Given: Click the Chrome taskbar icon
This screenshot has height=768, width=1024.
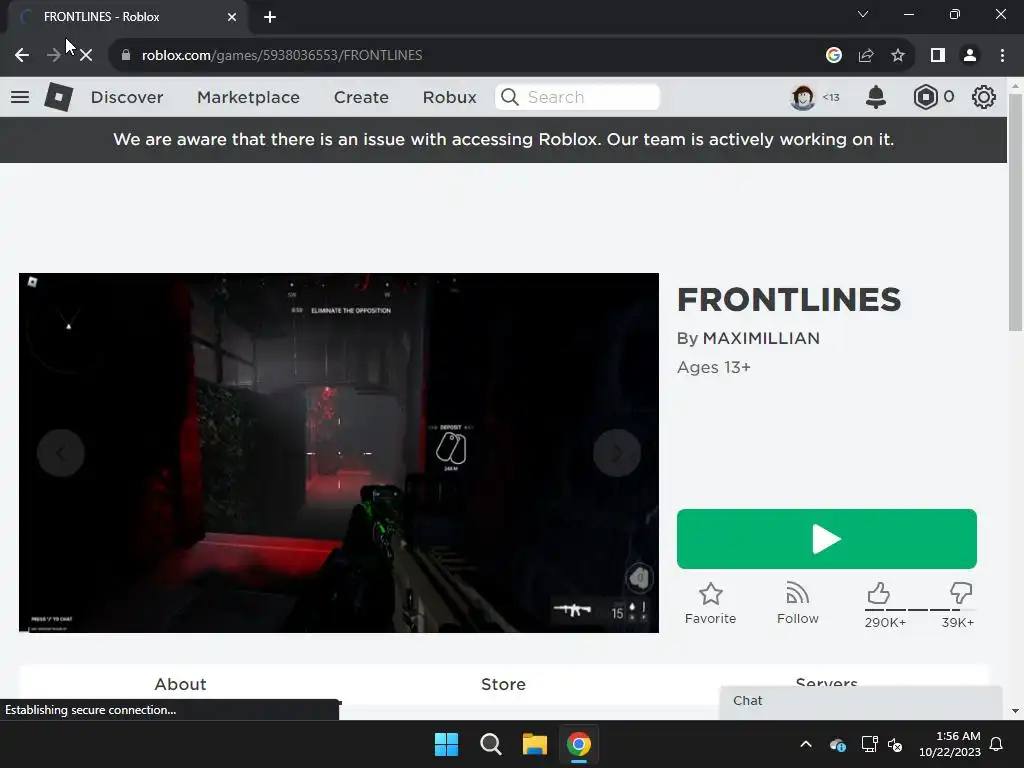Looking at the screenshot, I should (x=579, y=744).
